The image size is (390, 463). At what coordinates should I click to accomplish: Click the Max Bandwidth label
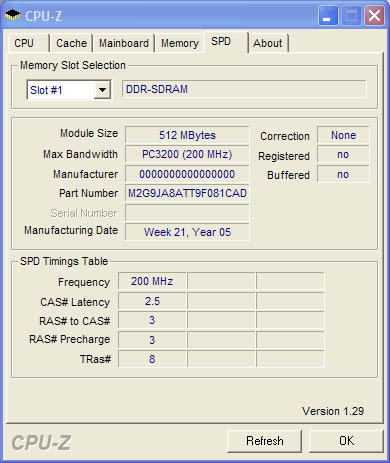80,154
